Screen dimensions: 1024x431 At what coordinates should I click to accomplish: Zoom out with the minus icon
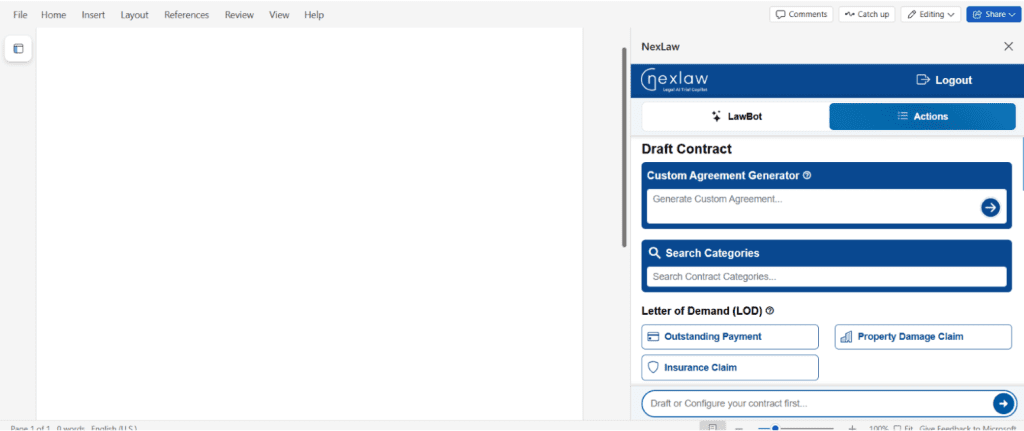739,428
